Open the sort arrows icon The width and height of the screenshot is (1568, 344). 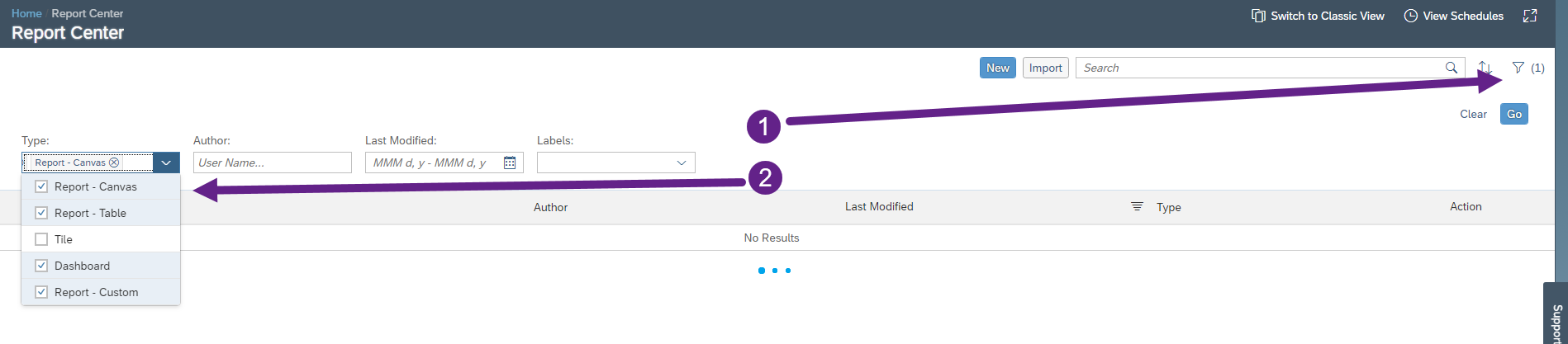tap(1485, 68)
